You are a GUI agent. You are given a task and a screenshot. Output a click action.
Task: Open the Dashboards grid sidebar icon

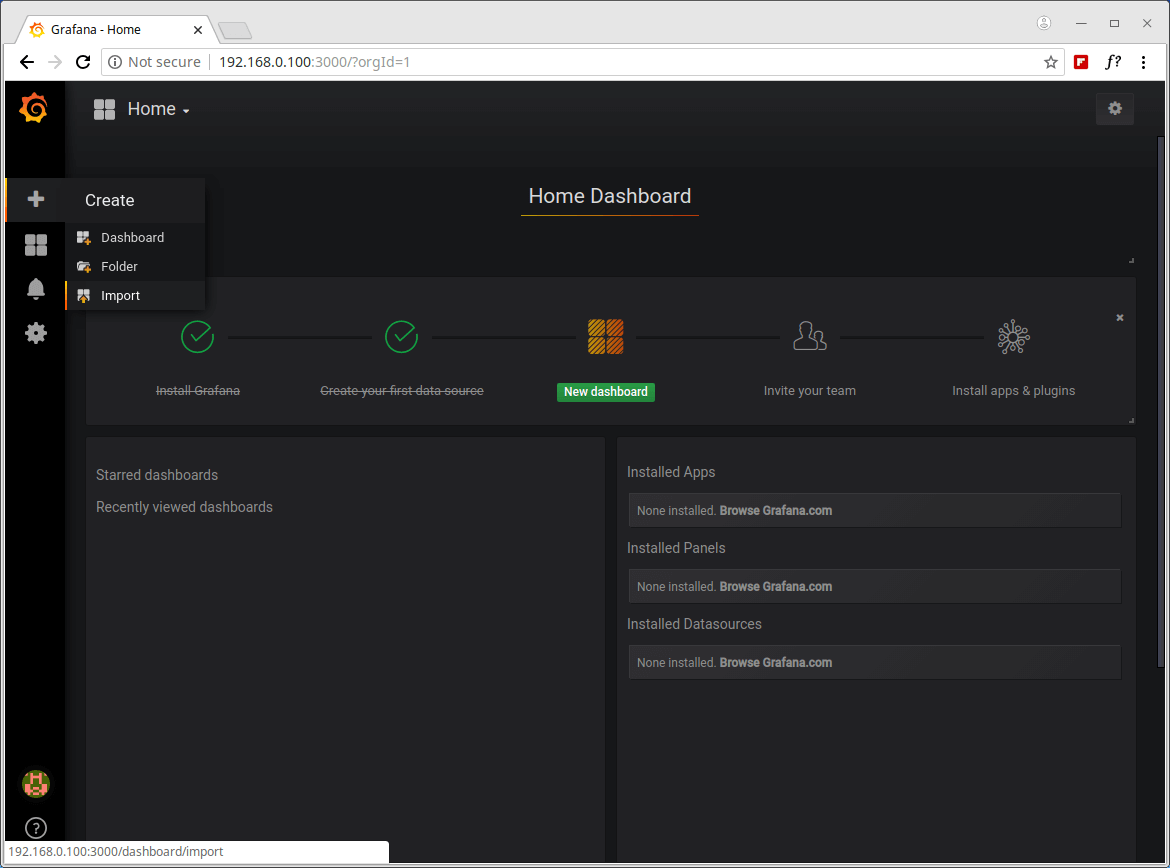[36, 245]
